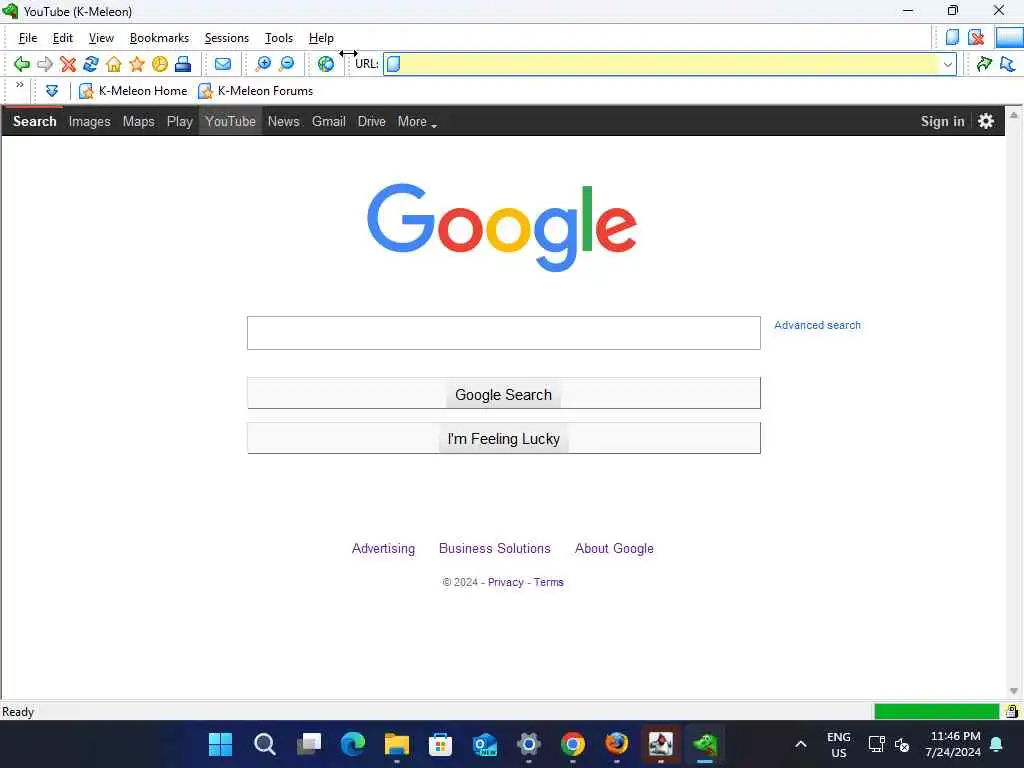
Task: Expand the toolbar chevron overflow
Action: [x=20, y=85]
